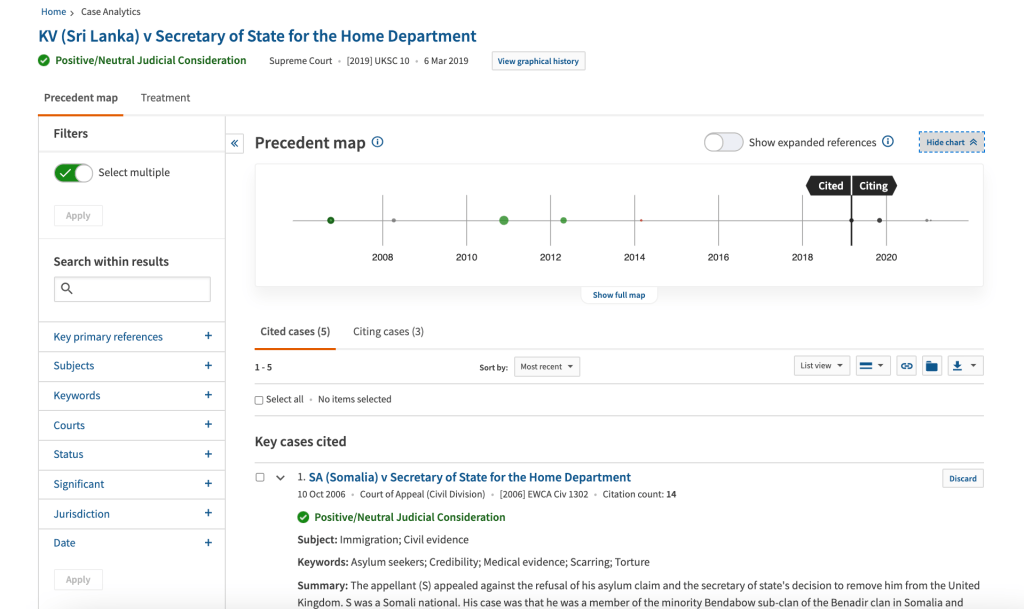This screenshot has width=1024, height=609.
Task: Click info icon next to Show expanded references
Action: point(887,142)
